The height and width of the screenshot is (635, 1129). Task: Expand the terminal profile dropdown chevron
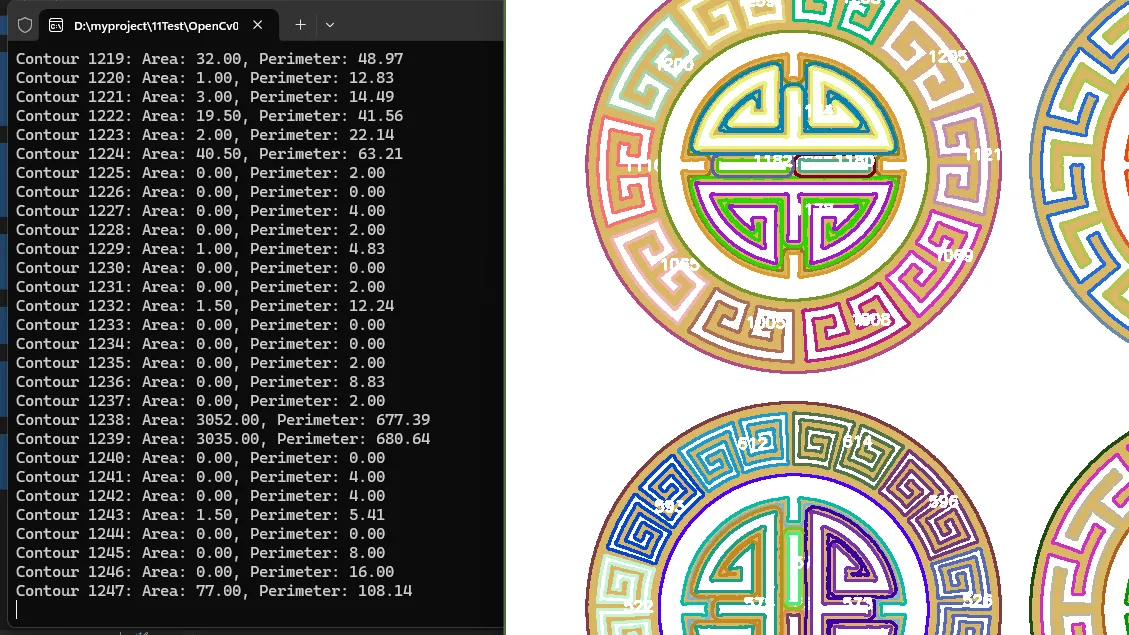click(330, 25)
